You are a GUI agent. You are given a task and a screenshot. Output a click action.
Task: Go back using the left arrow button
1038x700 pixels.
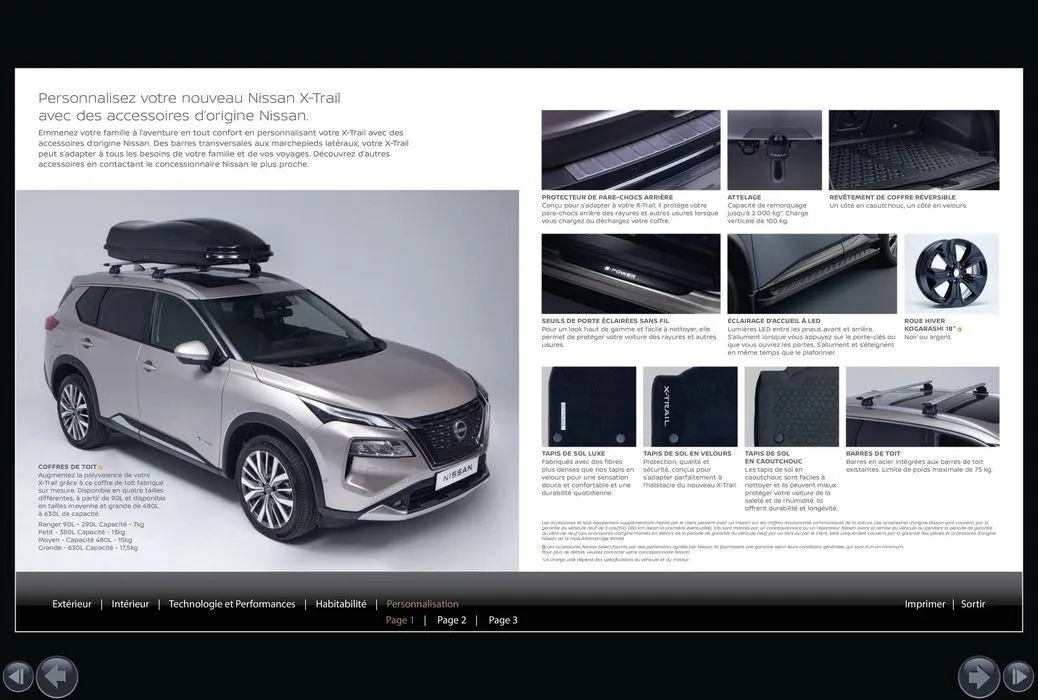[x=57, y=676]
